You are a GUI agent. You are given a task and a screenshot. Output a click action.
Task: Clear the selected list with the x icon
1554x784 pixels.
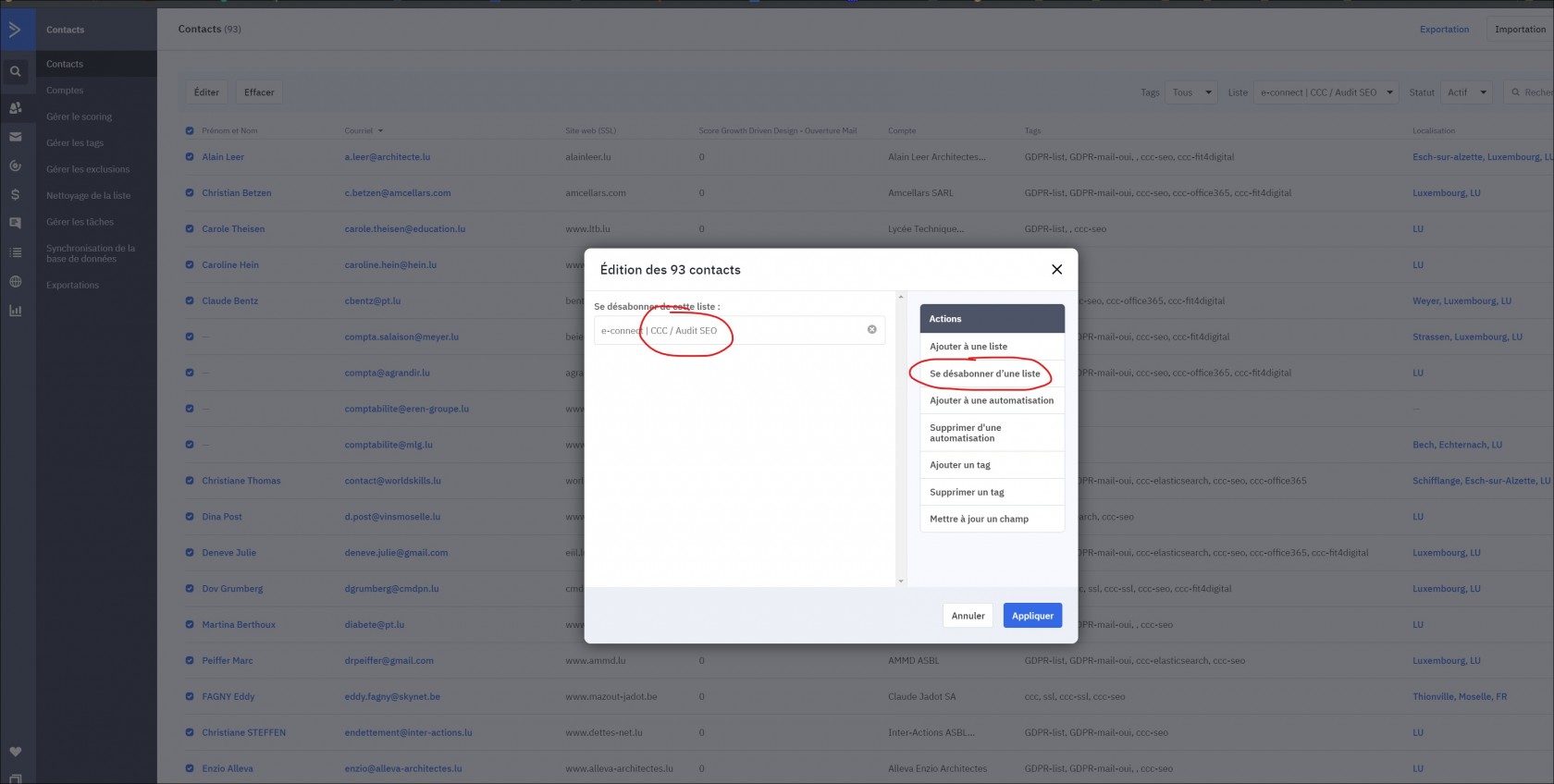coord(871,329)
